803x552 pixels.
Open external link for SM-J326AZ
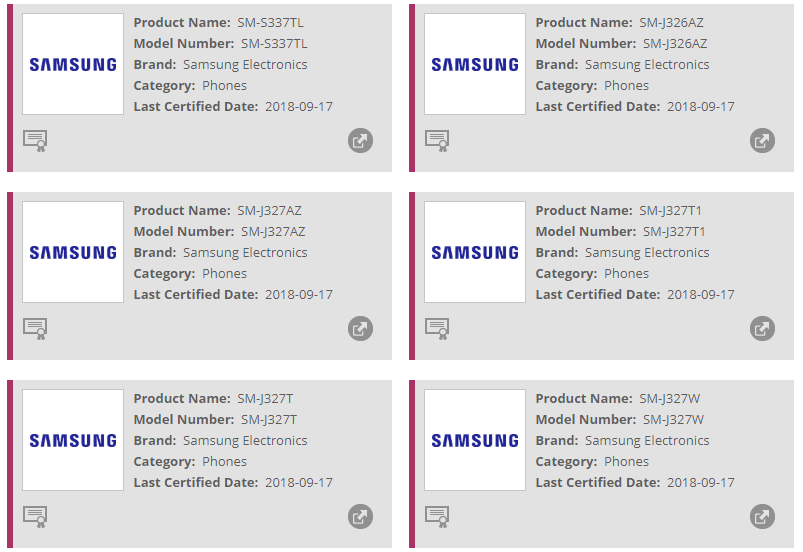click(x=762, y=141)
